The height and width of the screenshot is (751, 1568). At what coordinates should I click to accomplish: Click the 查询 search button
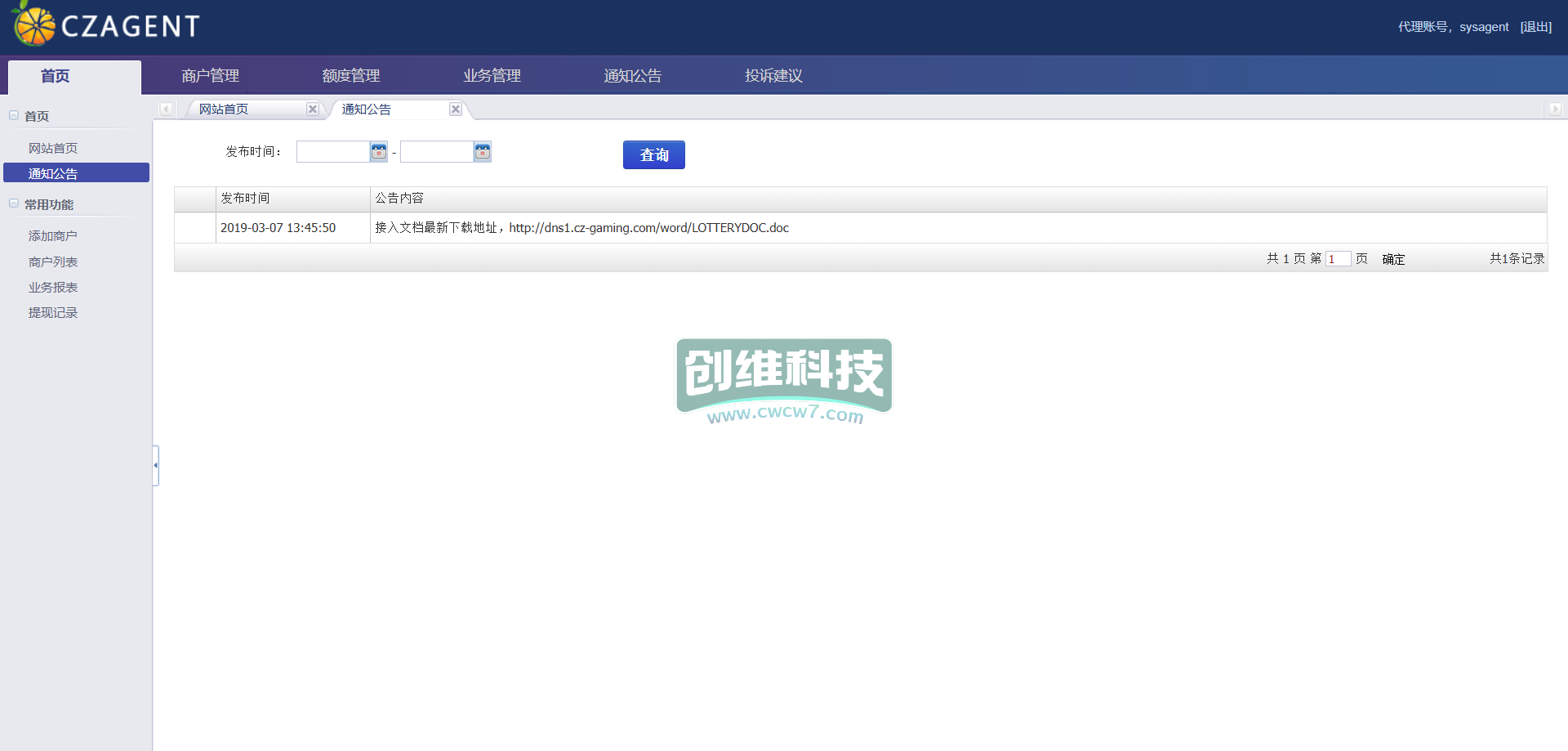[x=654, y=154]
